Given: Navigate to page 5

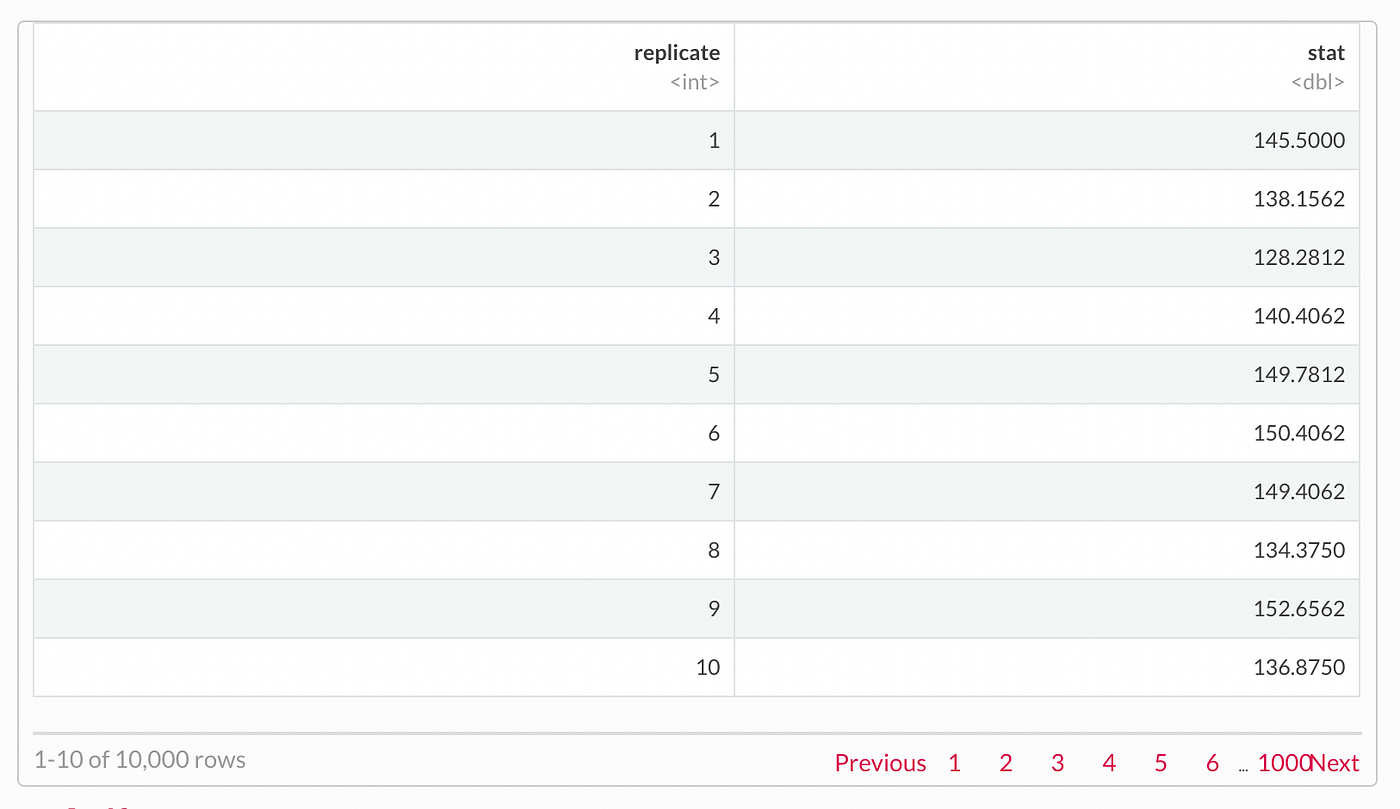Looking at the screenshot, I should 1160,762.
